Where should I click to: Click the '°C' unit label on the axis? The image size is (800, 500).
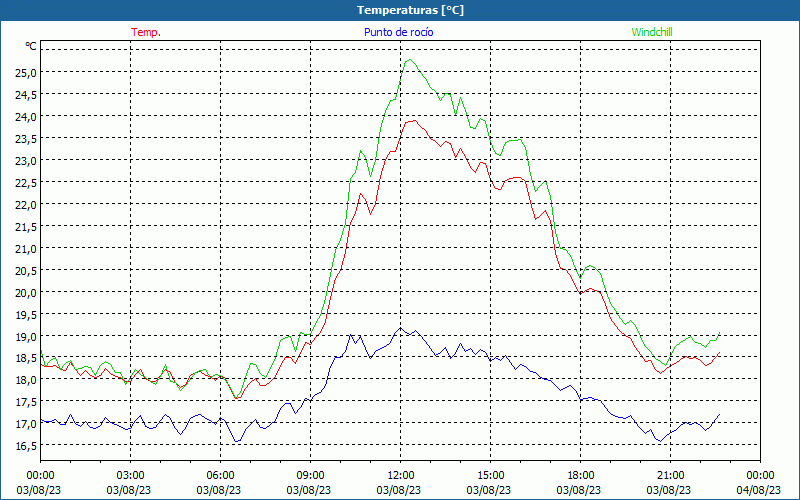click(31, 46)
